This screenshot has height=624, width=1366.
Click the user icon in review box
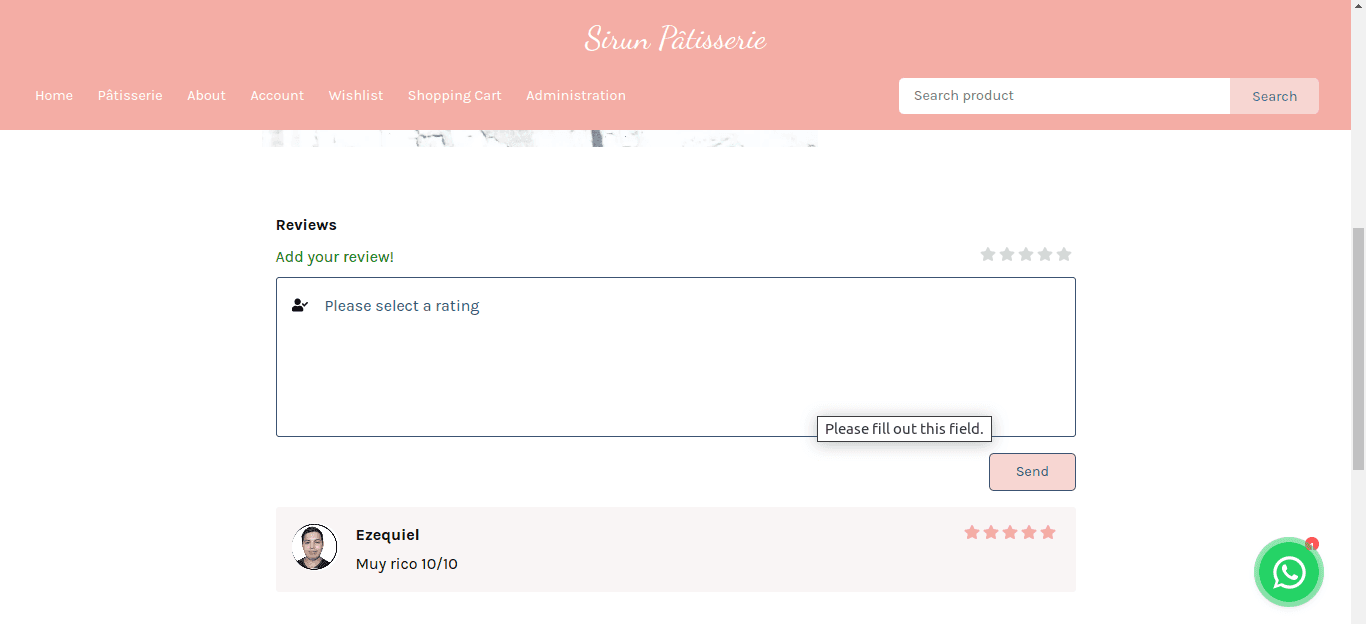click(x=300, y=305)
